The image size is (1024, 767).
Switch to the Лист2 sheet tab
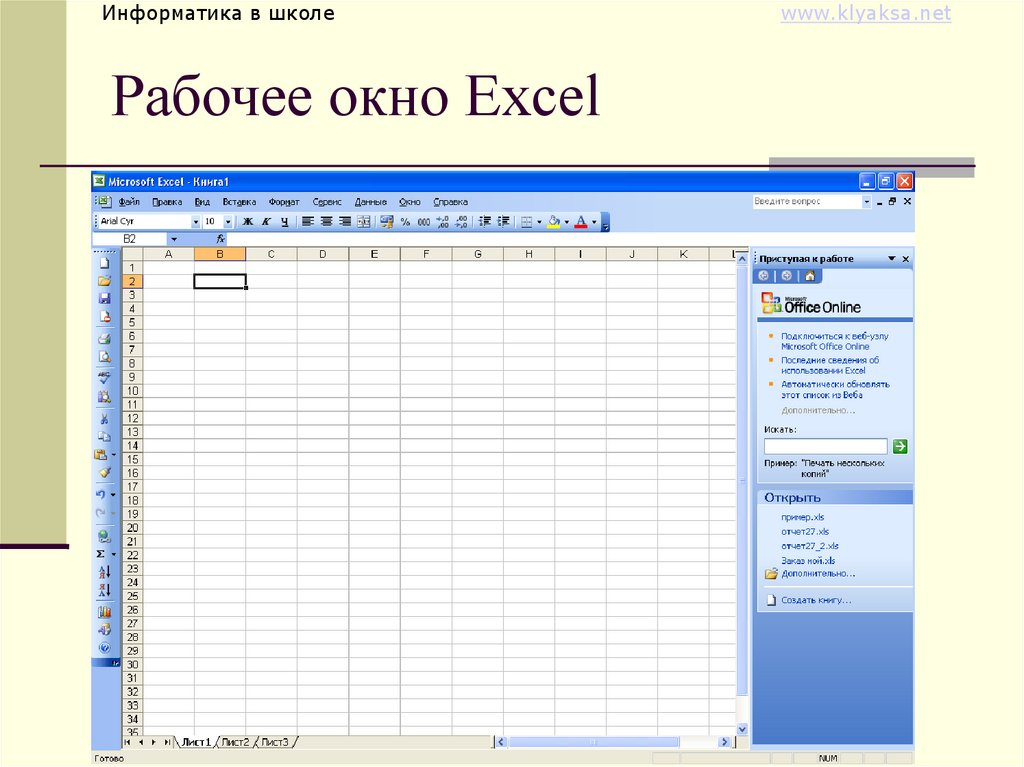coord(235,742)
